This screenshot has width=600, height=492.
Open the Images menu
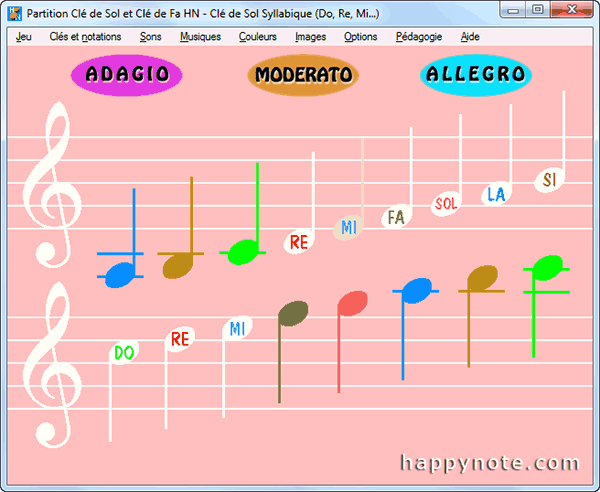coord(310,37)
